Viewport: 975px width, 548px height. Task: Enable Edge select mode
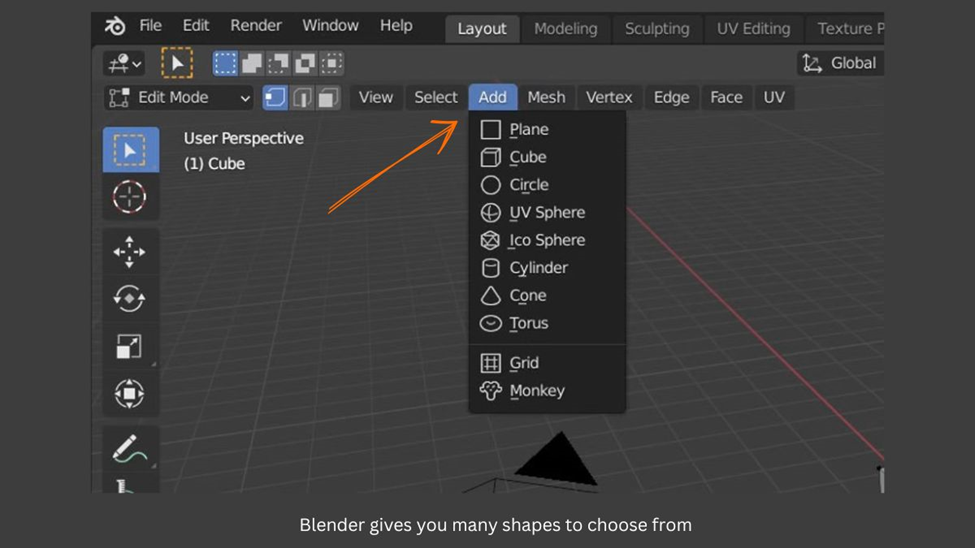coord(302,98)
